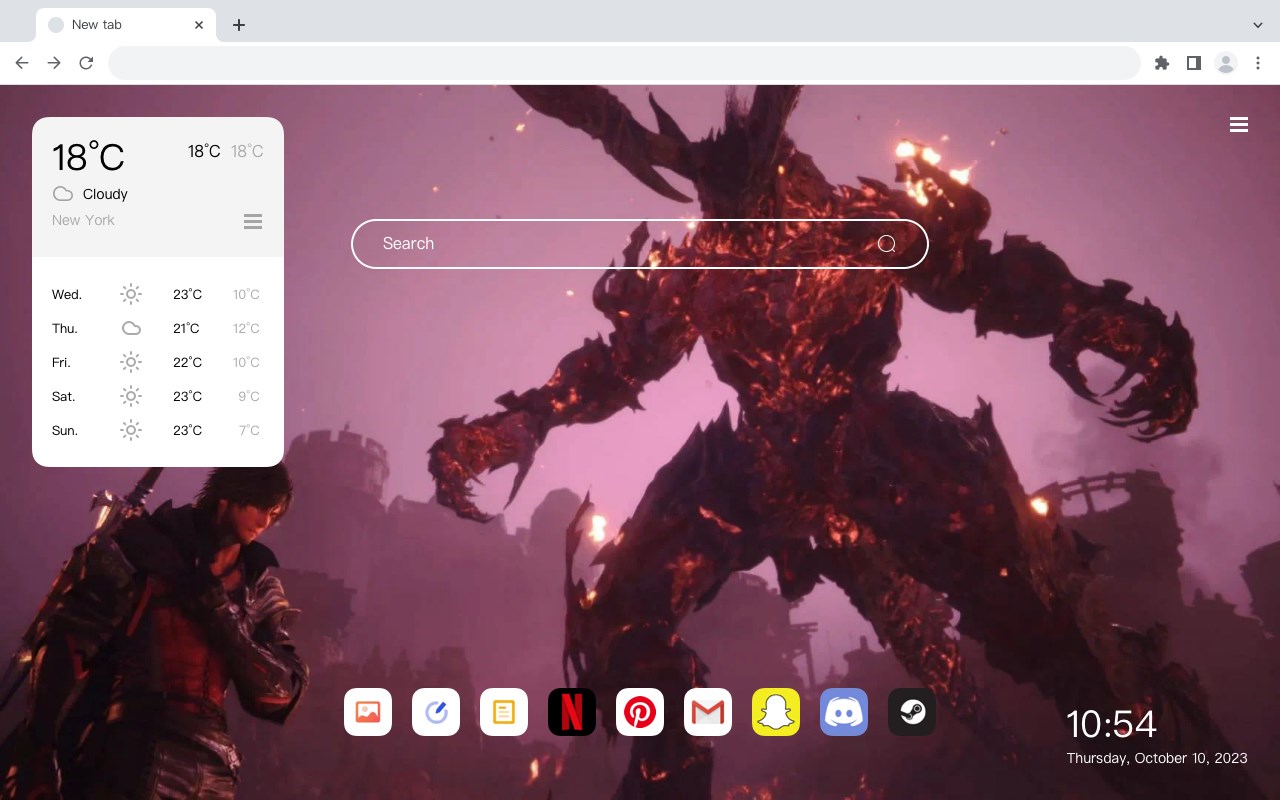
Task: Click the search magnifier icon
Action: [x=886, y=244]
